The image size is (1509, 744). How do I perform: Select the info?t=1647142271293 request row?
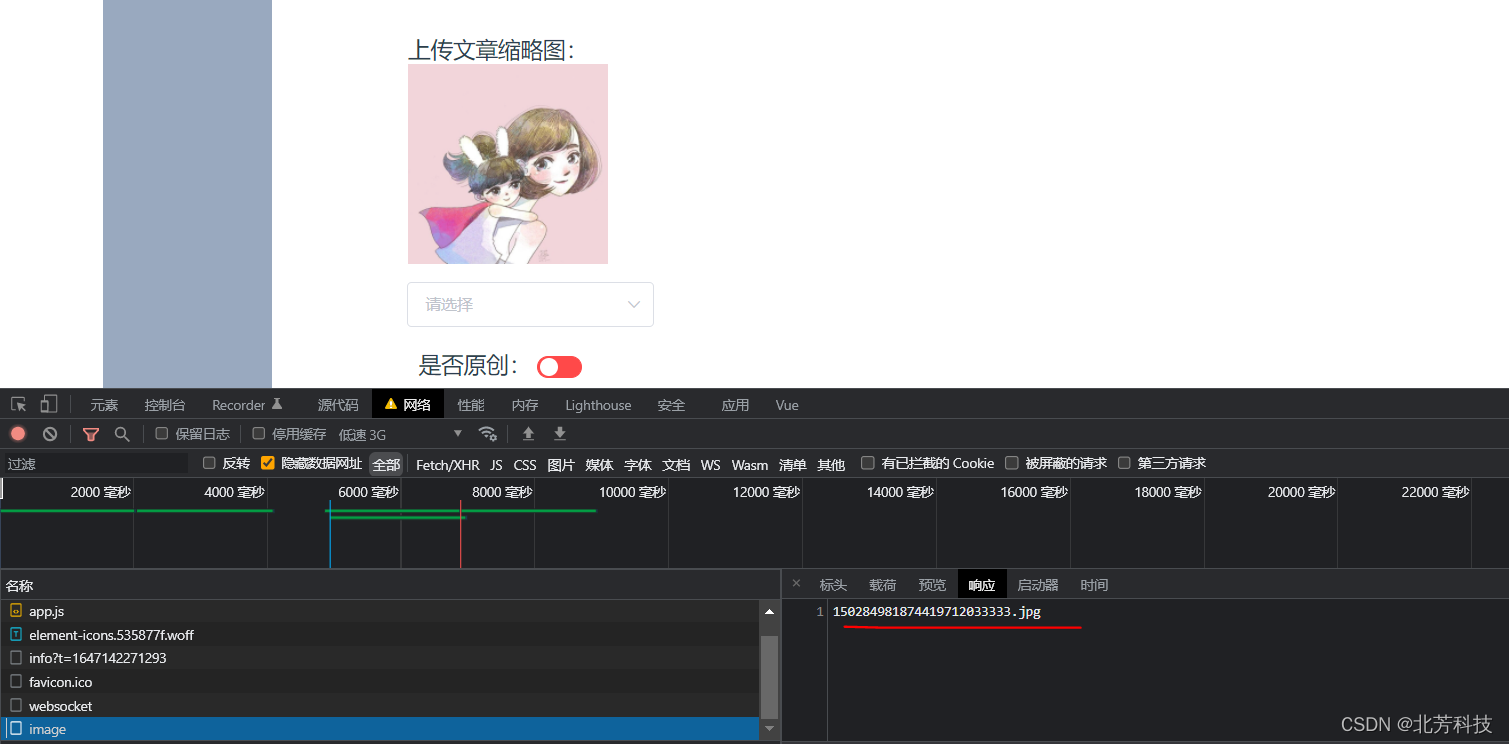click(380, 658)
